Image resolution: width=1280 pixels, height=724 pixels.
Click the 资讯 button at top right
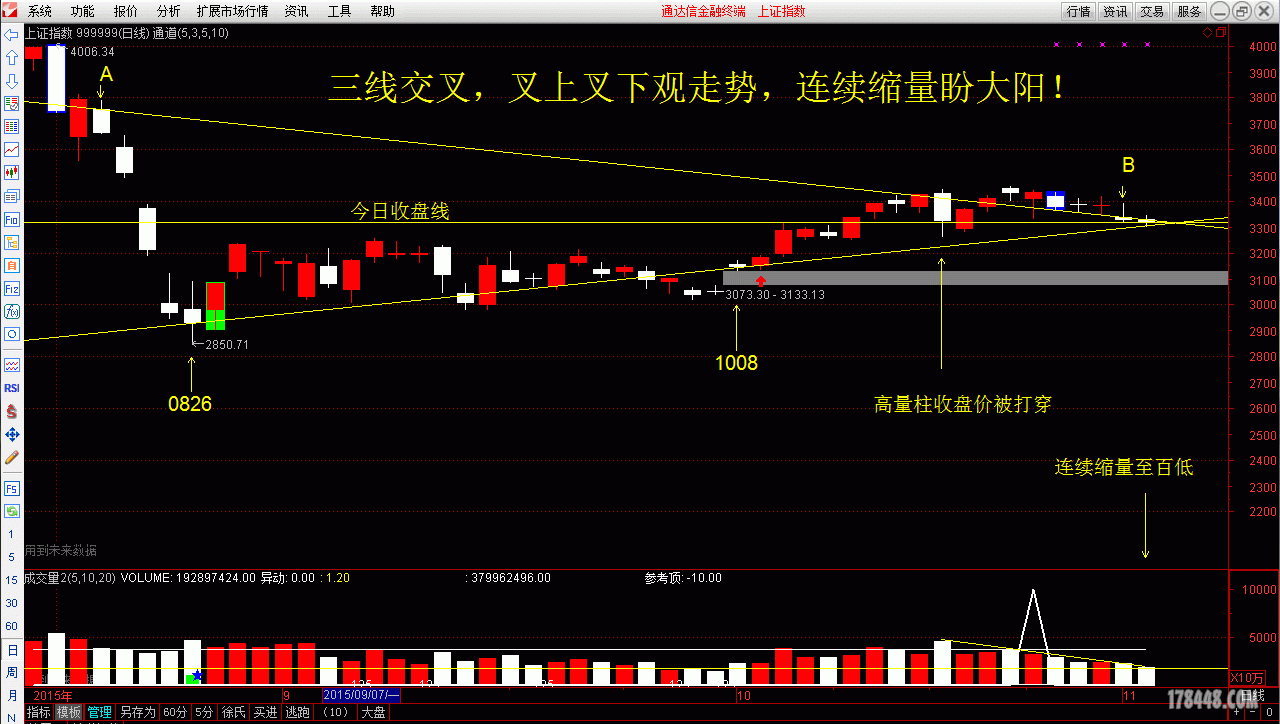tap(1115, 12)
